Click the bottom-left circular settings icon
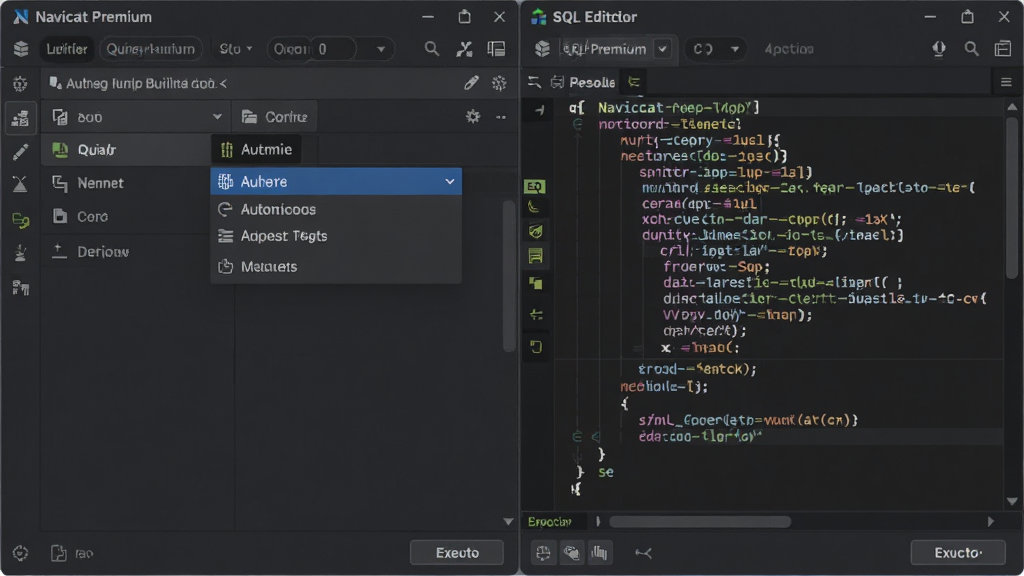Screen dimensions: 1024x576 click(x=20, y=553)
